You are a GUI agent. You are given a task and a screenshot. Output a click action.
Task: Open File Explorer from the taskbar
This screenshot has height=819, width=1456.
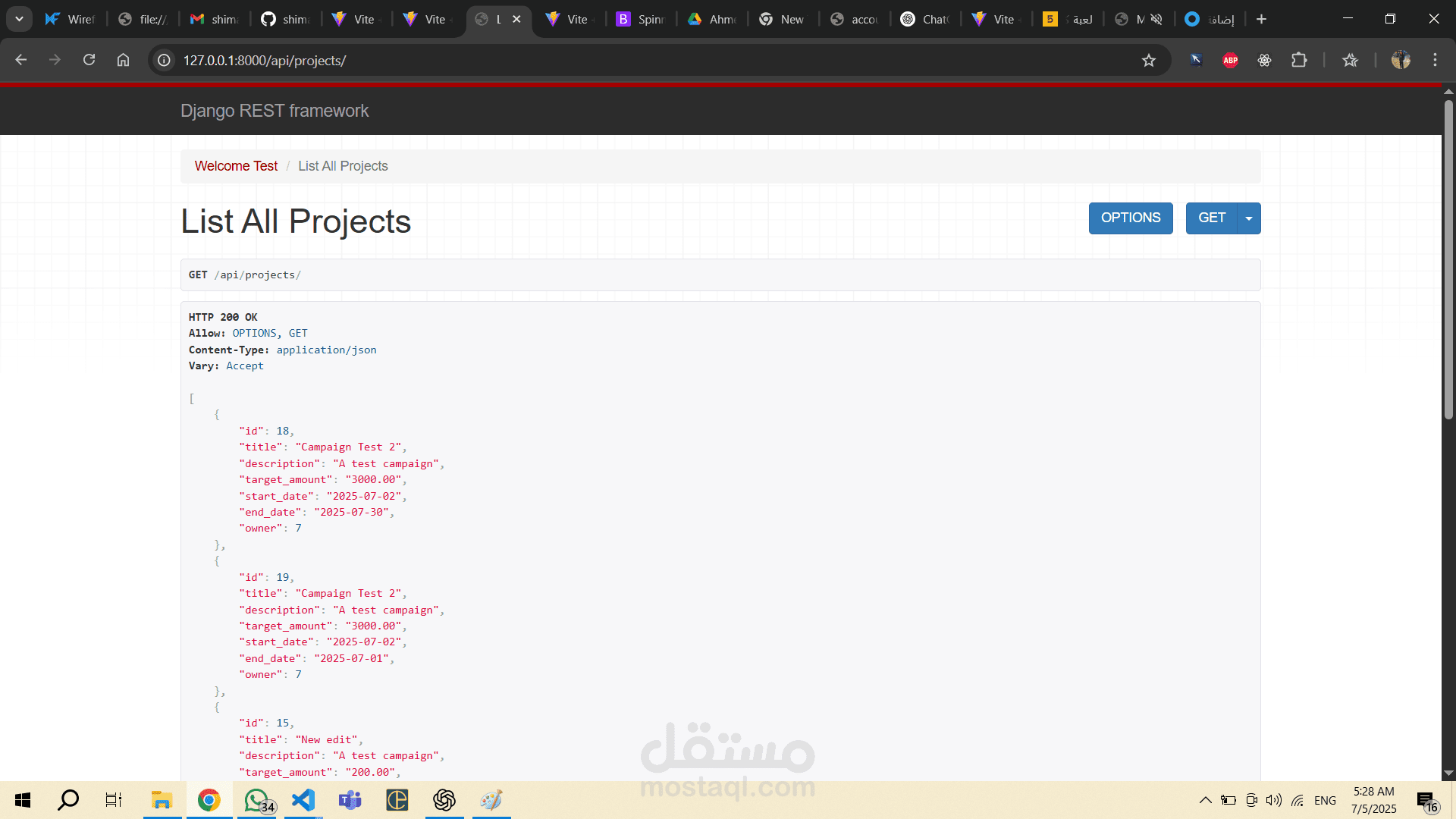(162, 800)
